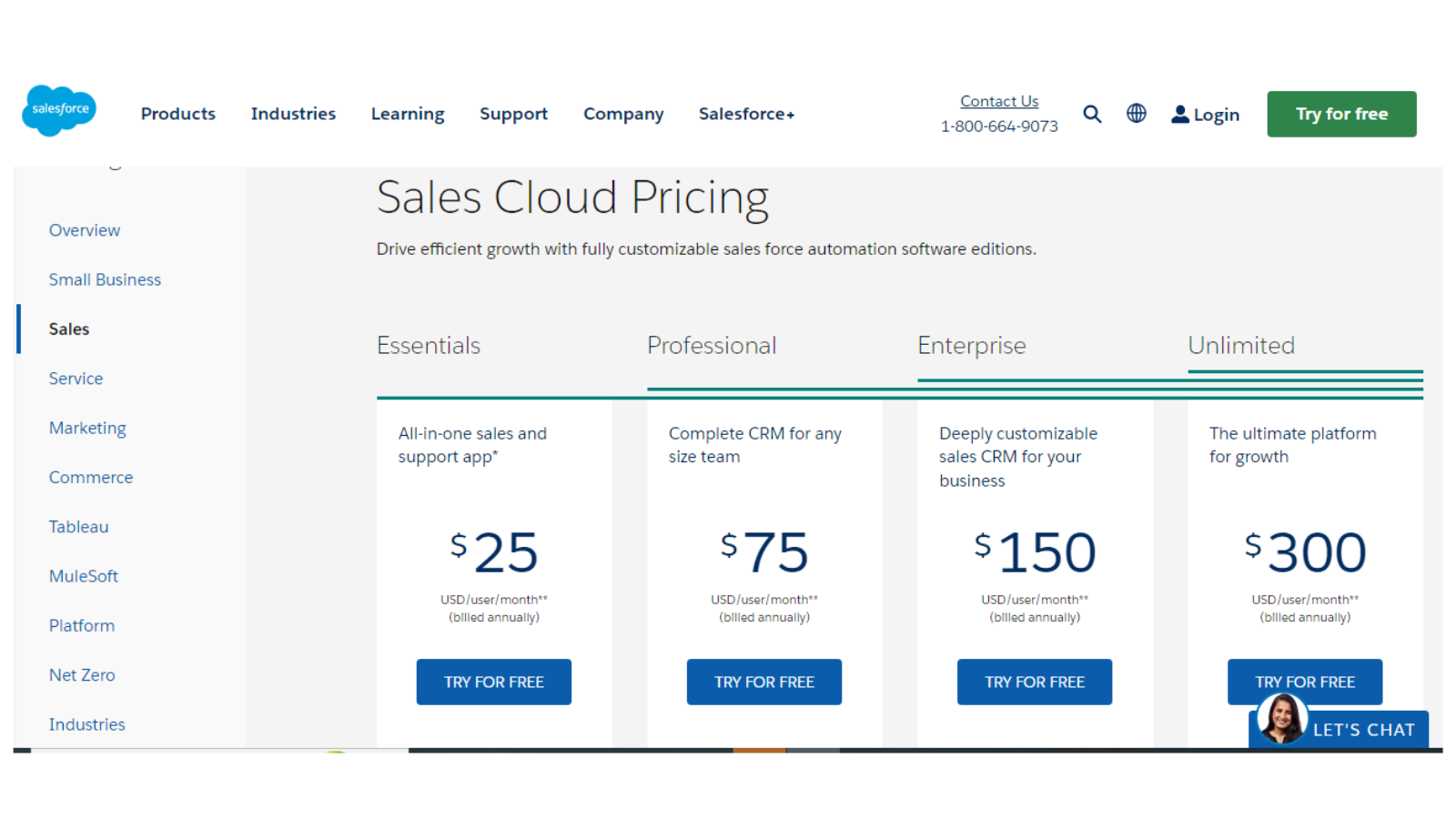Open the Company menu

tap(623, 114)
